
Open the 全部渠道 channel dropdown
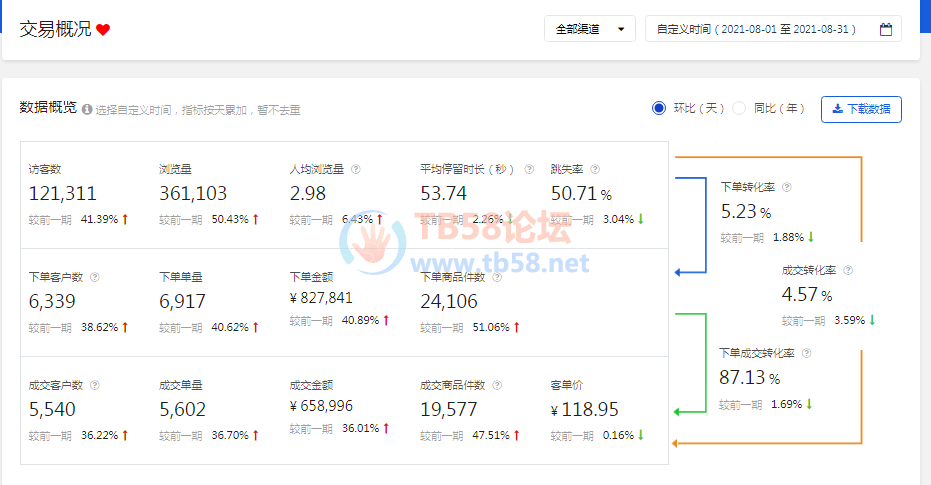[589, 30]
